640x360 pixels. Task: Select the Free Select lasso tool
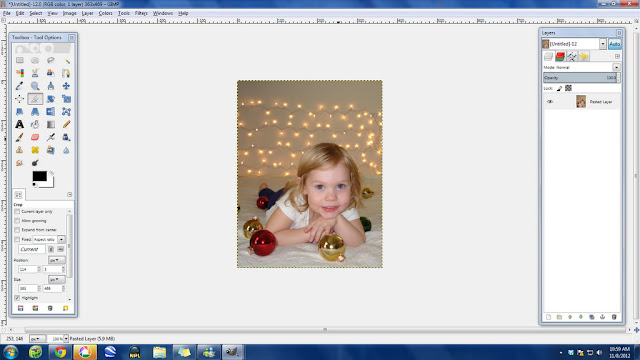point(51,60)
